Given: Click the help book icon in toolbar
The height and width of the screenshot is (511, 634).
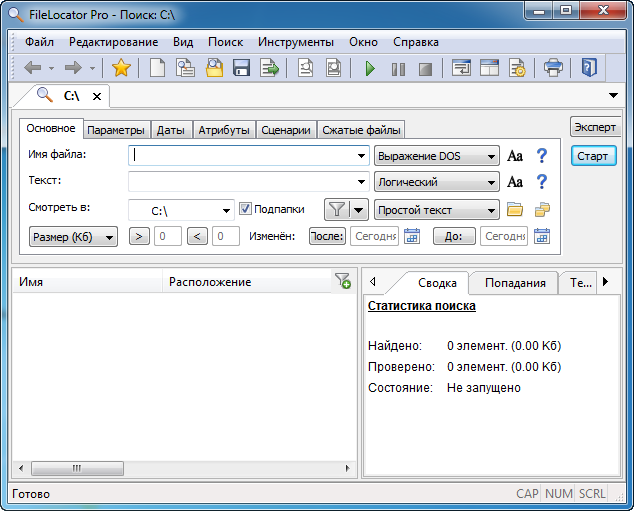Looking at the screenshot, I should pos(589,68).
